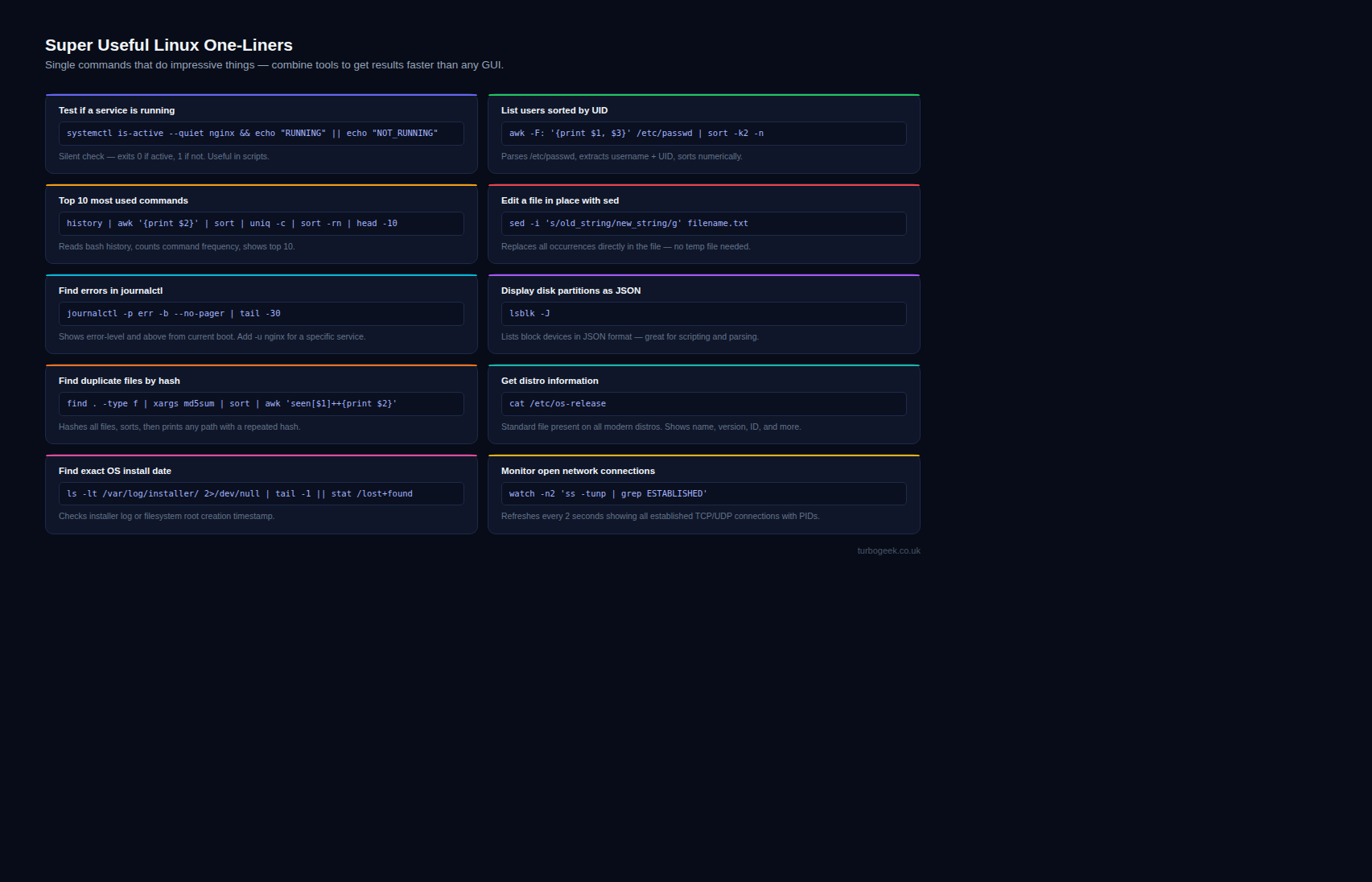Click the lsblk -J command box

click(x=703, y=314)
